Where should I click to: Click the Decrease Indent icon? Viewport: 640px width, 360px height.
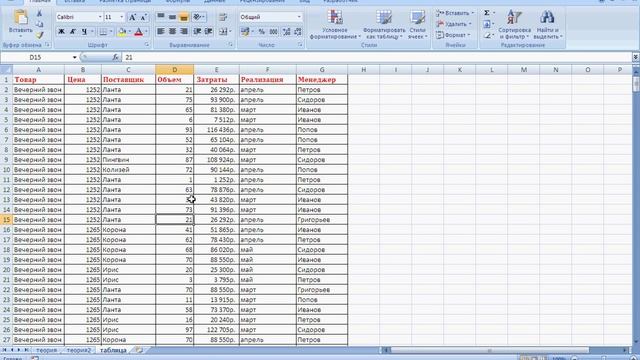click(x=197, y=31)
